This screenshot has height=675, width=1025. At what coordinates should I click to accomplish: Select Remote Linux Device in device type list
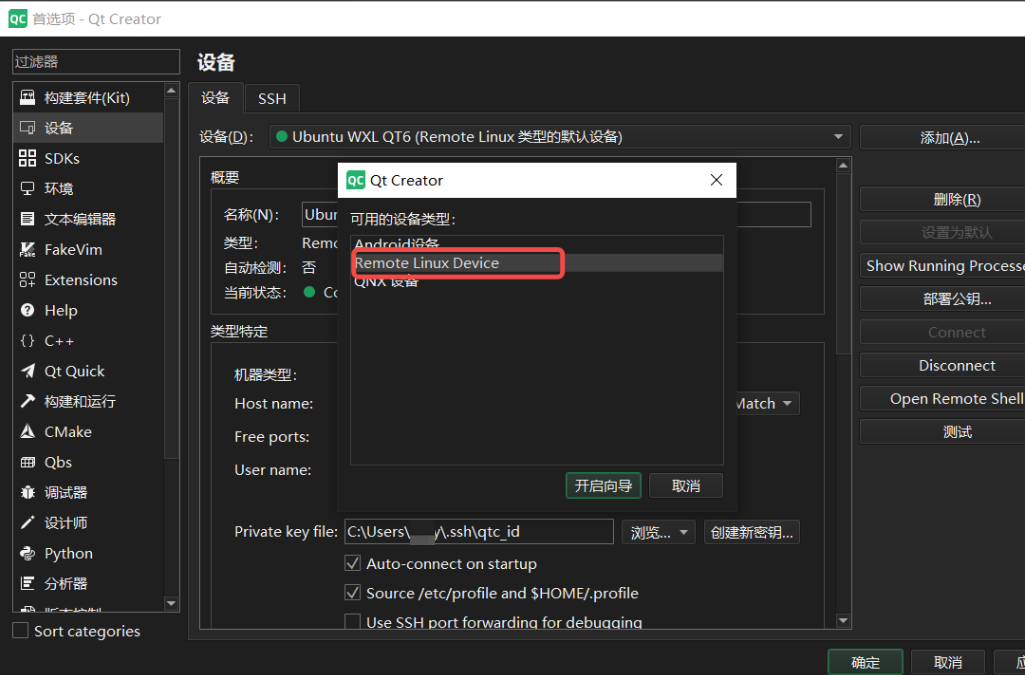tap(537, 263)
